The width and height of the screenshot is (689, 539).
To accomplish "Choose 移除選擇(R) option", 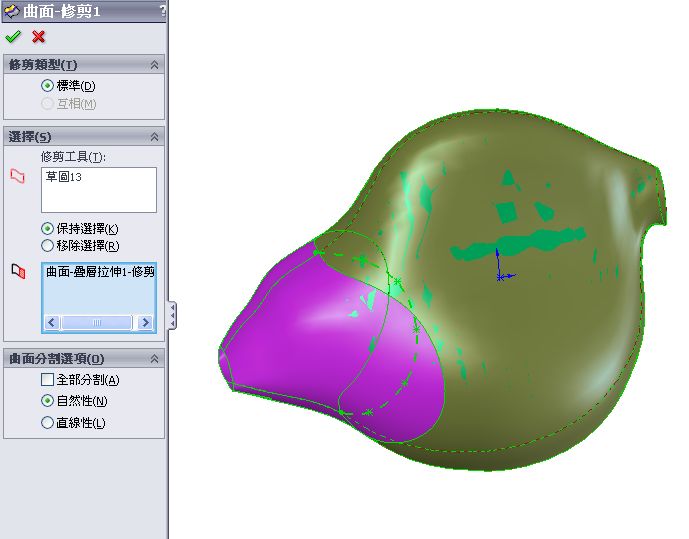I will tap(47, 246).
